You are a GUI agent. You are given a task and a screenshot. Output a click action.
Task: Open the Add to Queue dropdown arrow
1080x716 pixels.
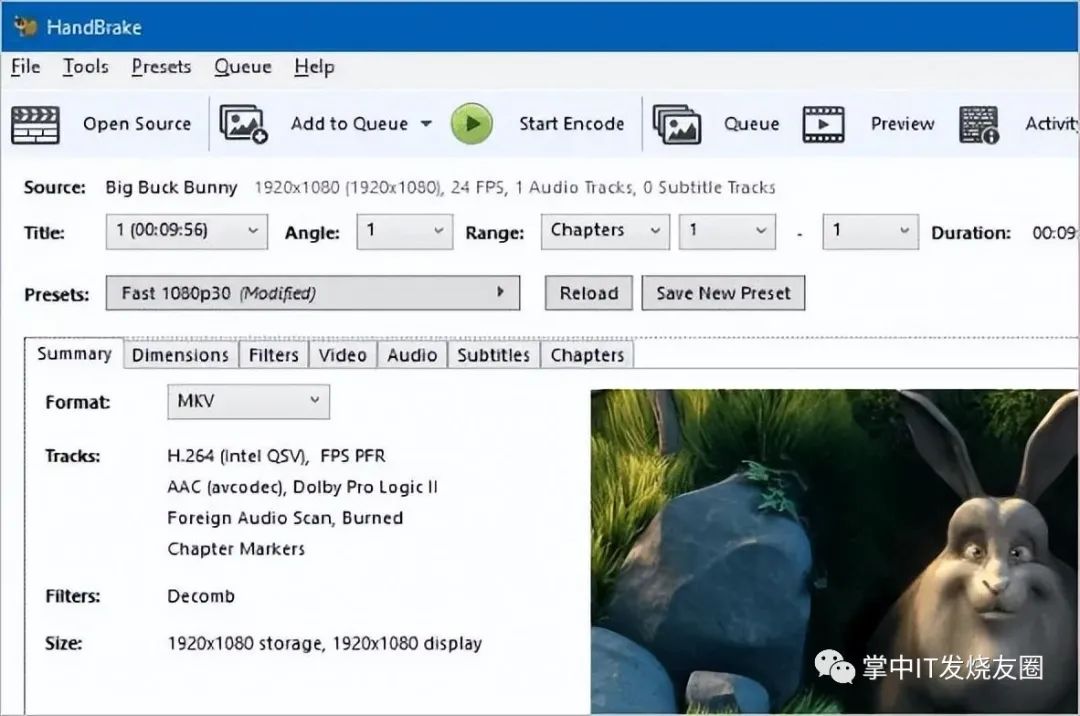click(x=426, y=124)
